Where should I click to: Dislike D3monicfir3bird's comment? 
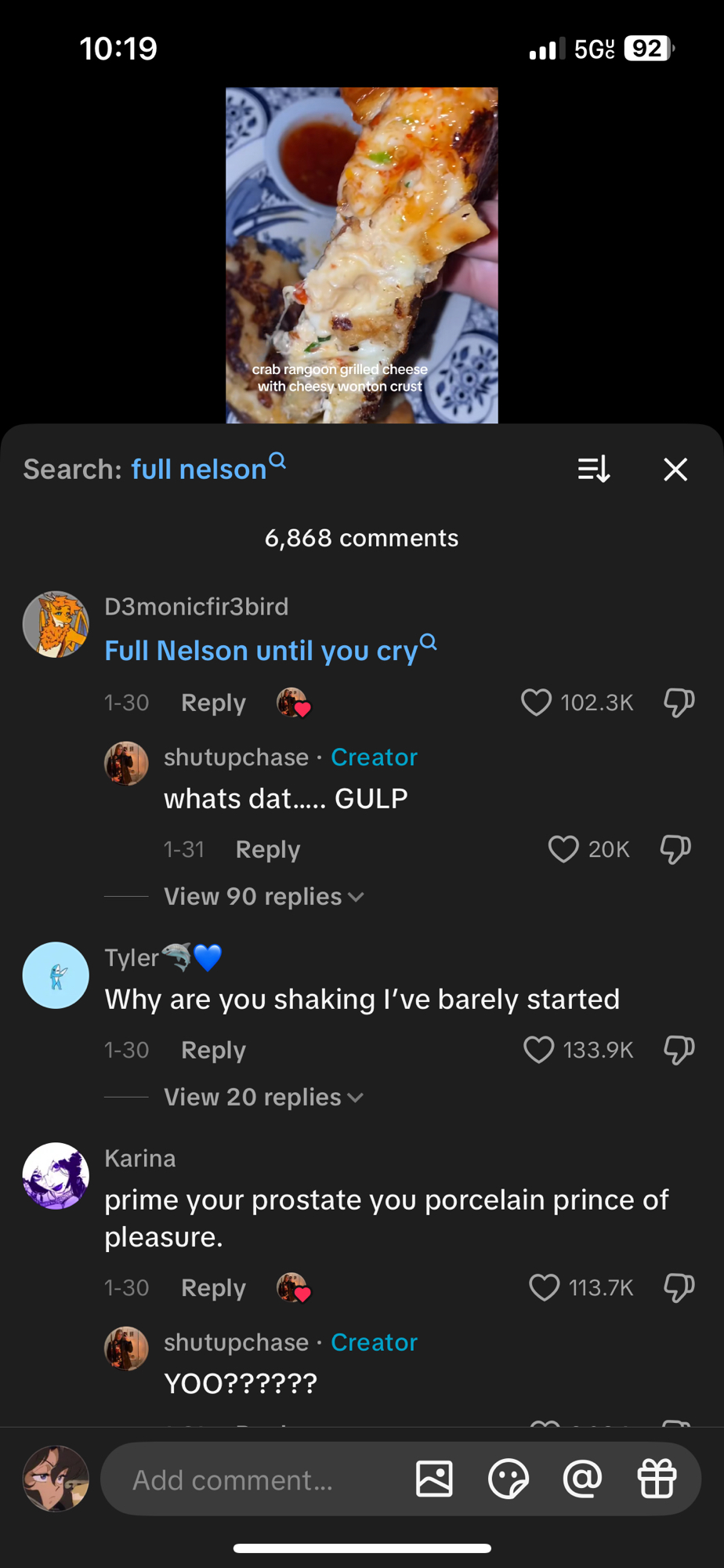[x=679, y=702]
